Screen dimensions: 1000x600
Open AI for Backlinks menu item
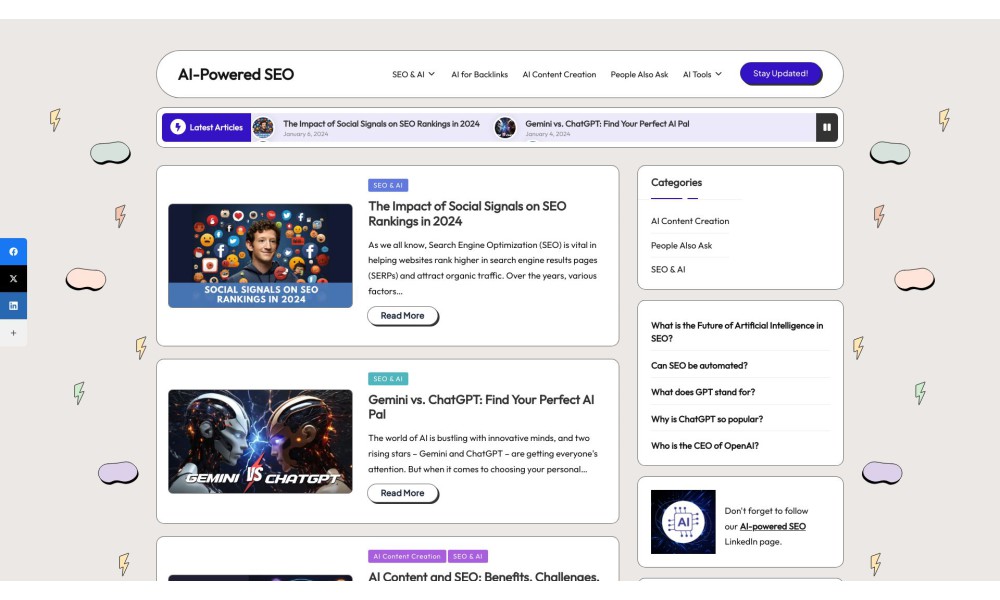(480, 75)
